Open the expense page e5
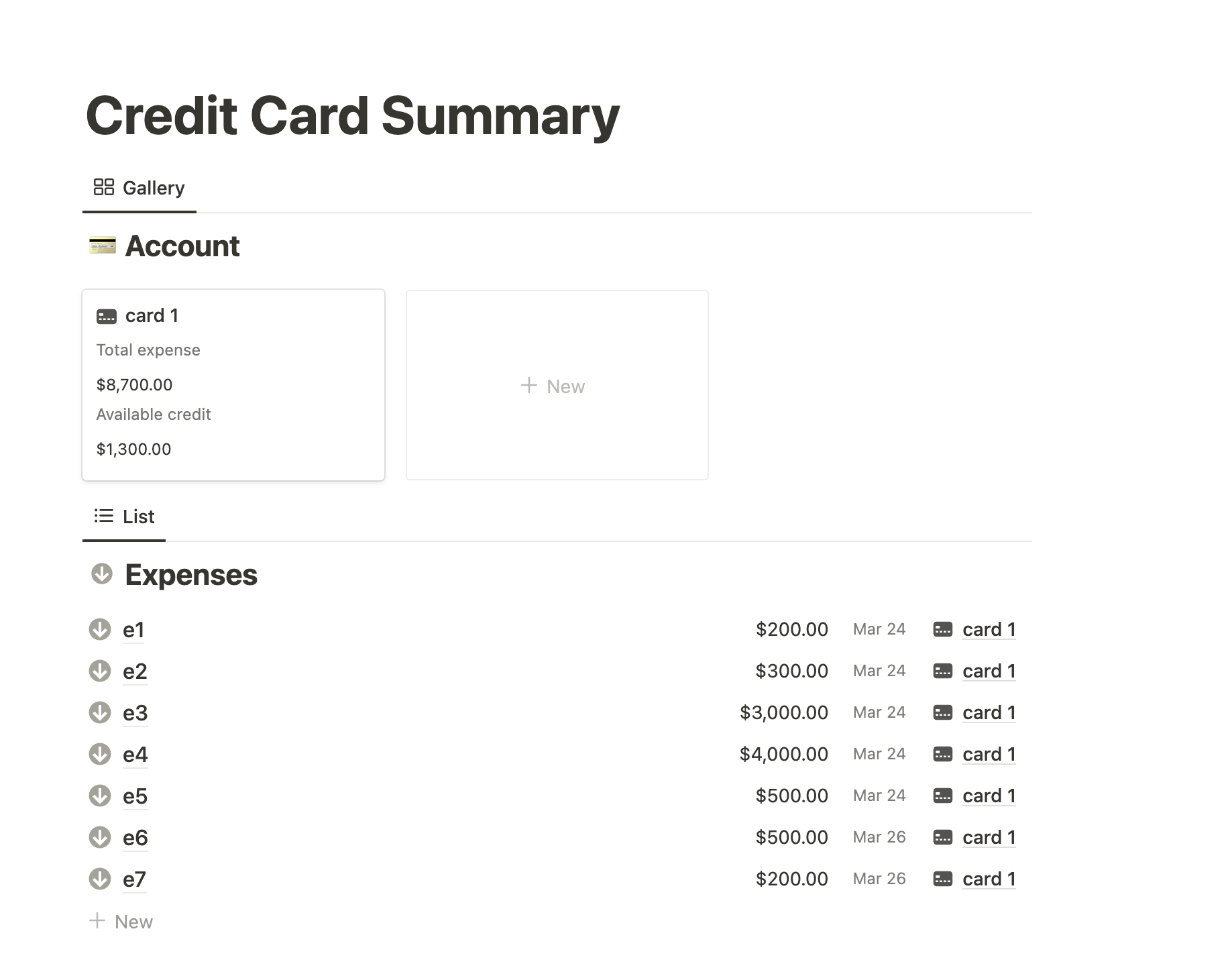The height and width of the screenshot is (974, 1232). click(134, 796)
